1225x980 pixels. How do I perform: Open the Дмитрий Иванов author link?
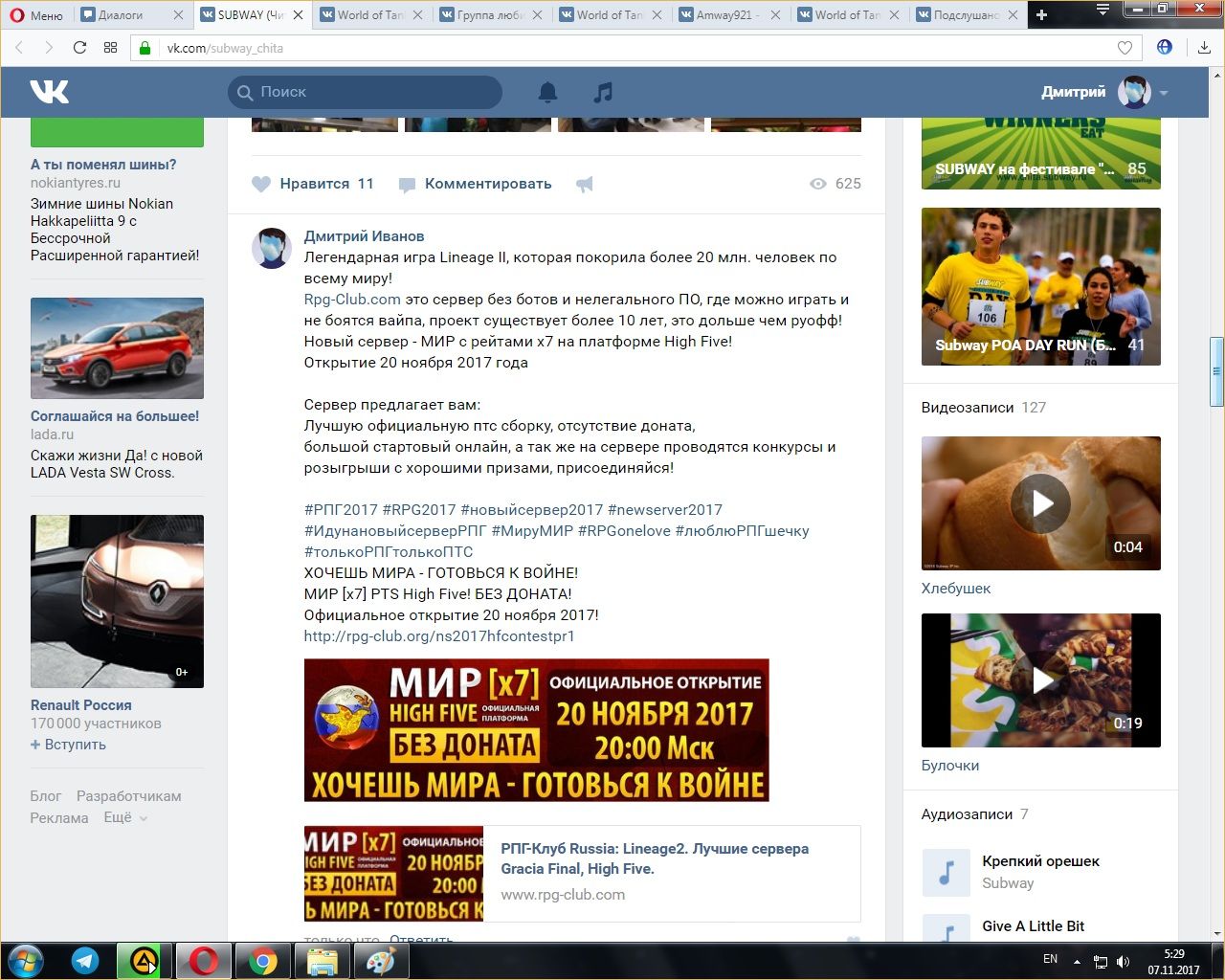tap(364, 236)
